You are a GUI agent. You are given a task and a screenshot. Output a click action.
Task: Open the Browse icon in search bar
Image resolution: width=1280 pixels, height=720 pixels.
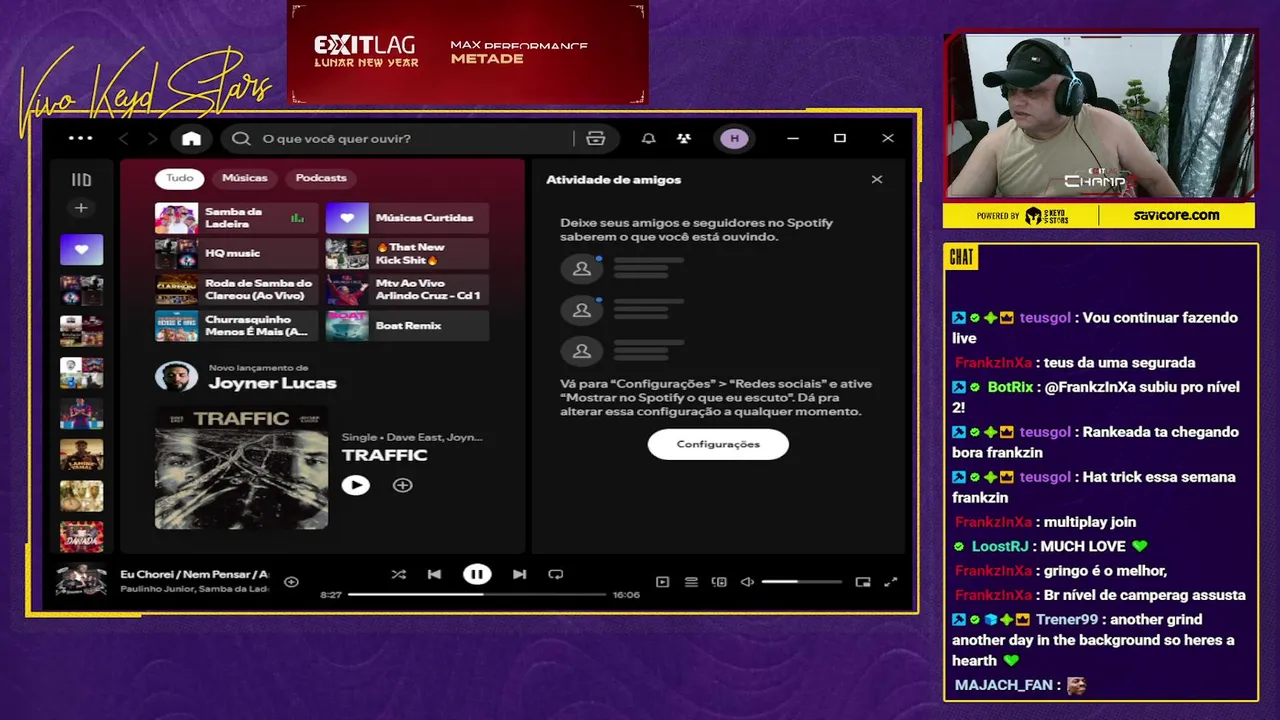point(596,138)
